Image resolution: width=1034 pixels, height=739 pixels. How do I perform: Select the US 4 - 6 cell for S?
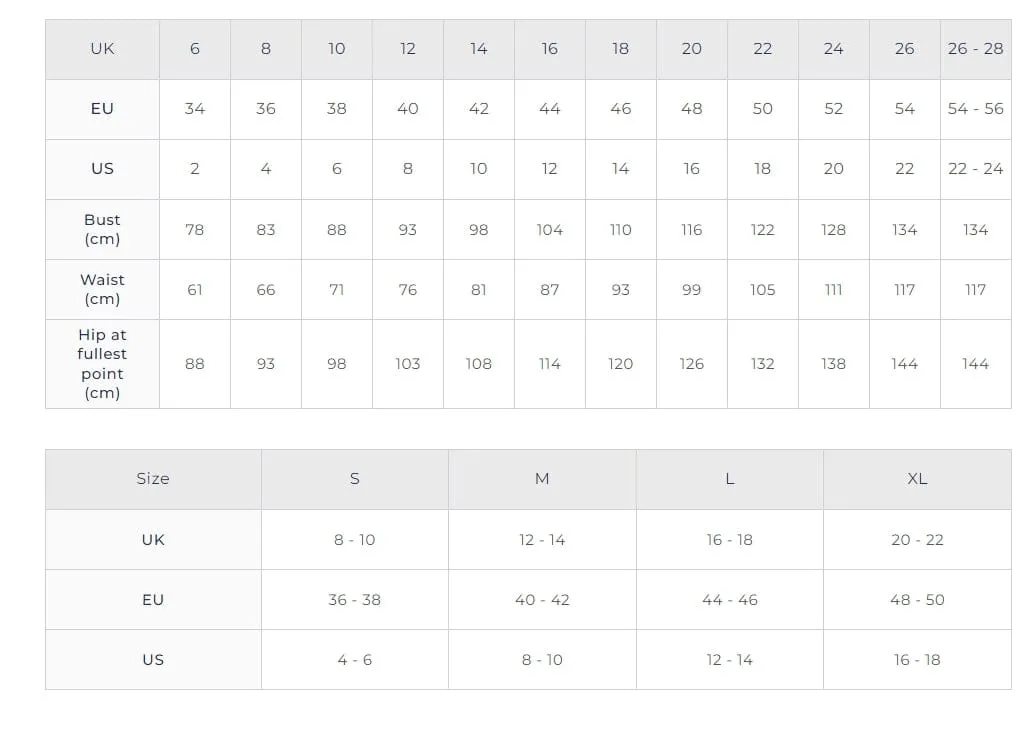click(x=355, y=660)
